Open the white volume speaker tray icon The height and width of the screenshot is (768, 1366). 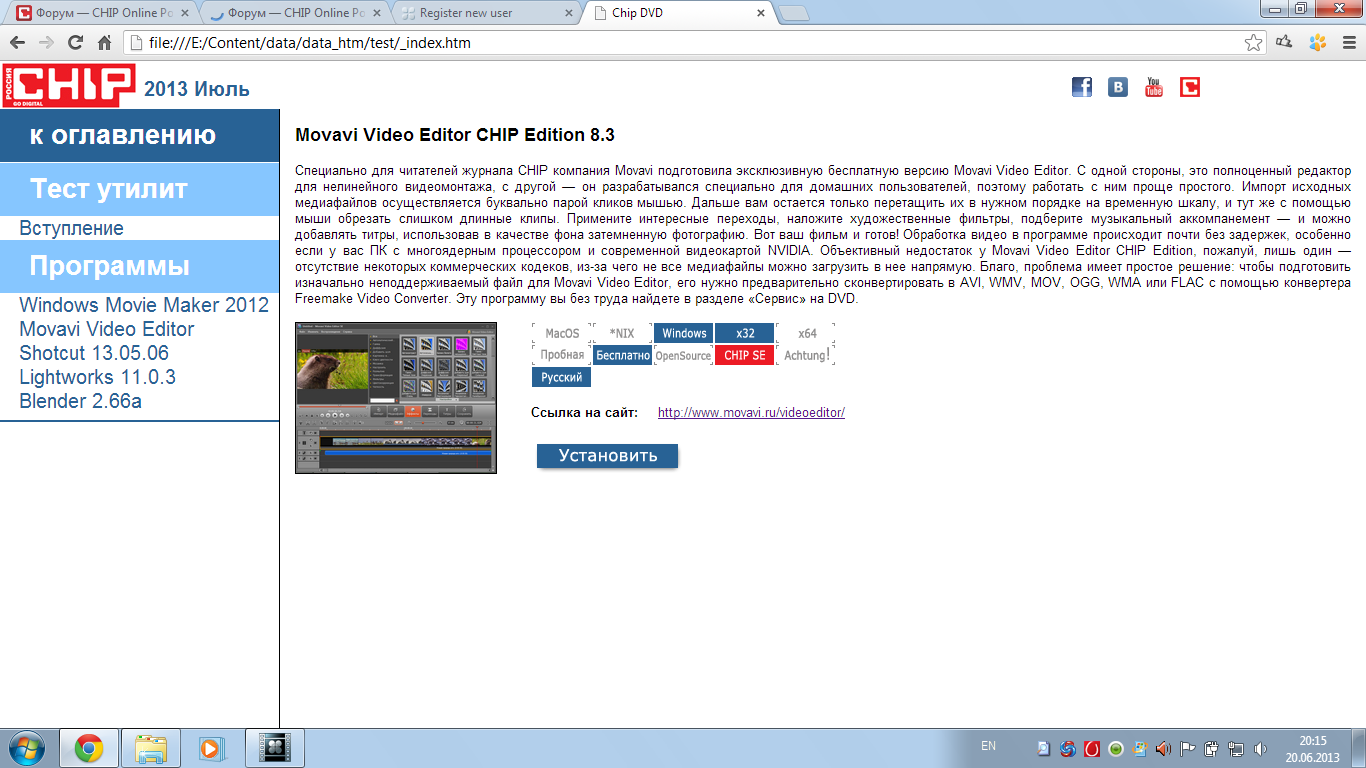1260,748
